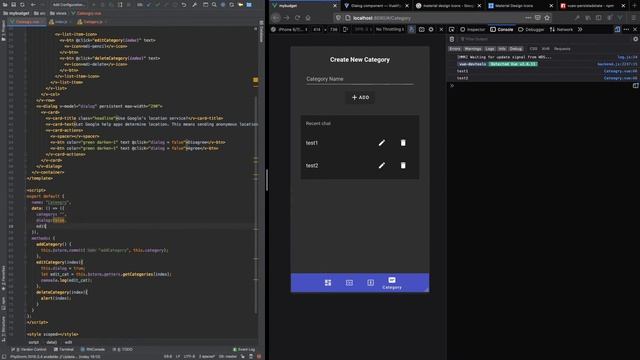Open page actions ellipsis in address bar
Viewport: 640px width, 360px height.
pos(528,18)
